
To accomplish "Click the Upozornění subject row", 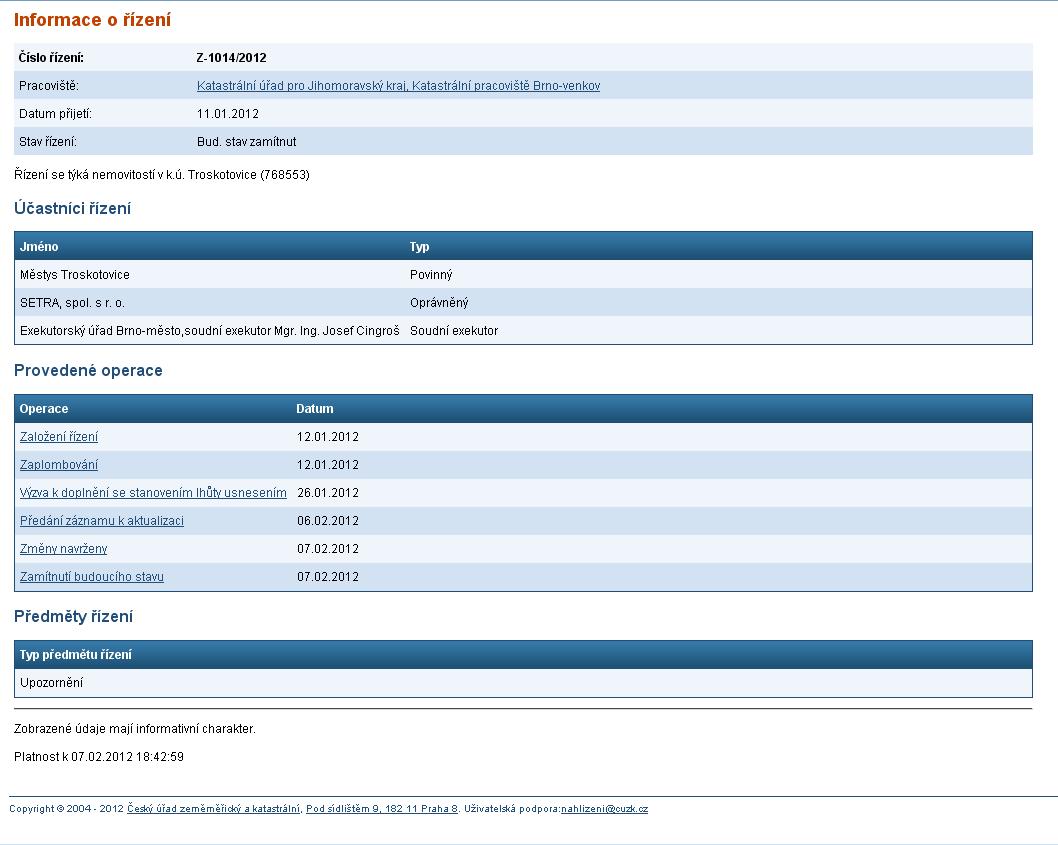I will point(52,683).
